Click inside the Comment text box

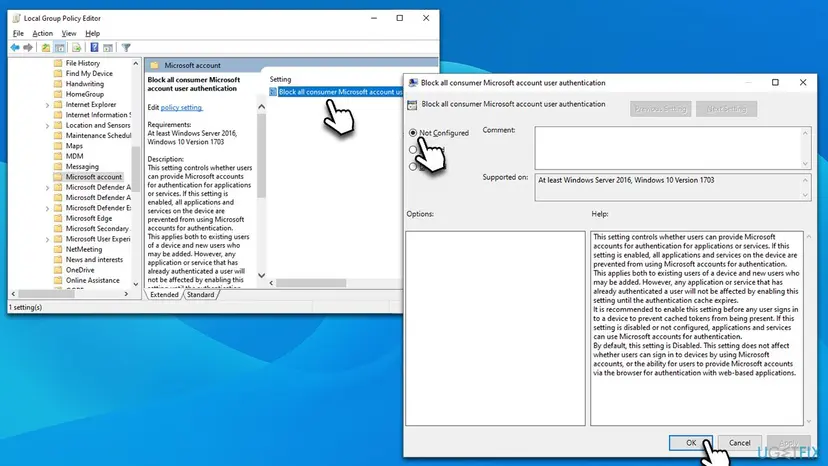673,148
